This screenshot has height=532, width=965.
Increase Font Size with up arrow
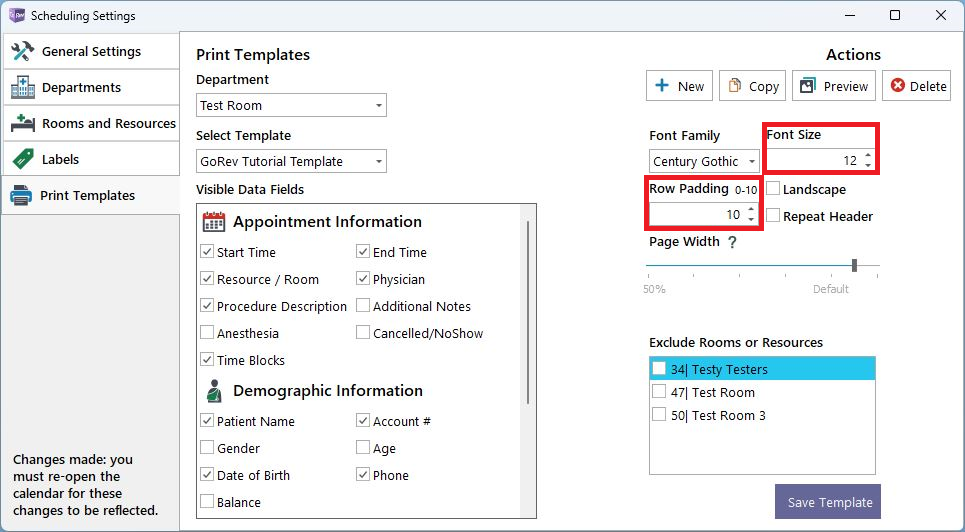click(x=868, y=156)
